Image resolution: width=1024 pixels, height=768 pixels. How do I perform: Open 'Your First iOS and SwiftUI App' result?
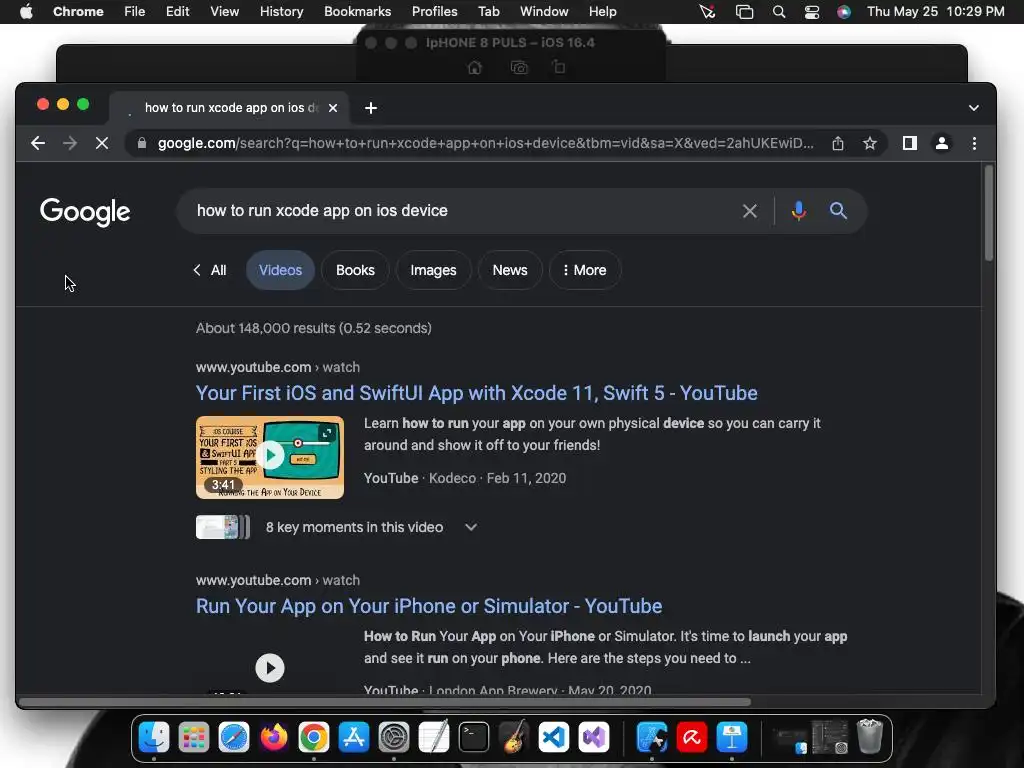[x=477, y=393]
